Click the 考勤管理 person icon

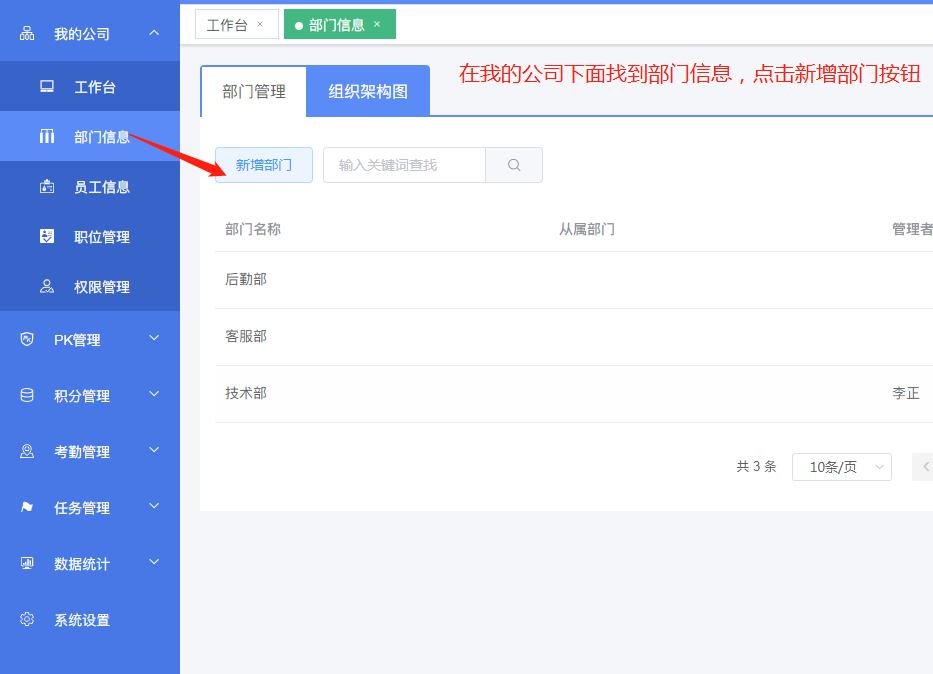click(x=27, y=451)
